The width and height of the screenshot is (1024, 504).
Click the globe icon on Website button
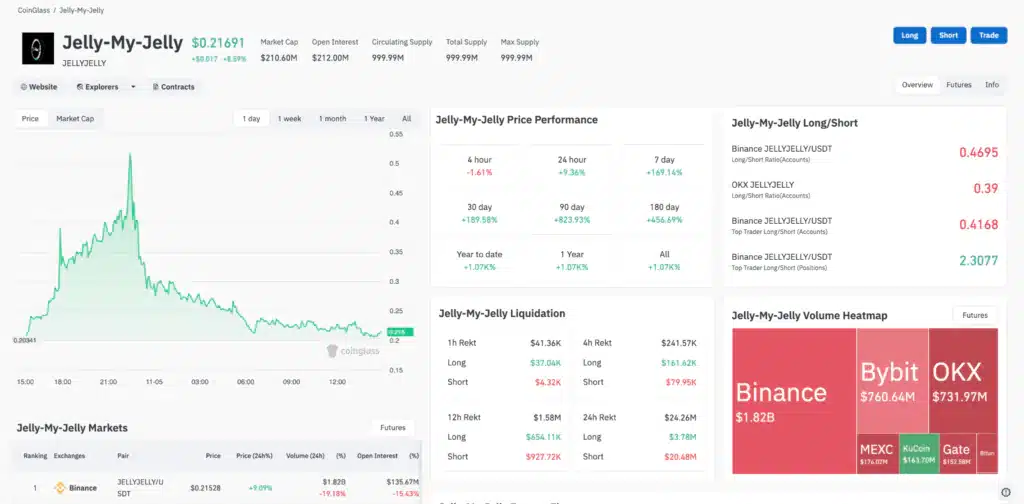coord(23,87)
